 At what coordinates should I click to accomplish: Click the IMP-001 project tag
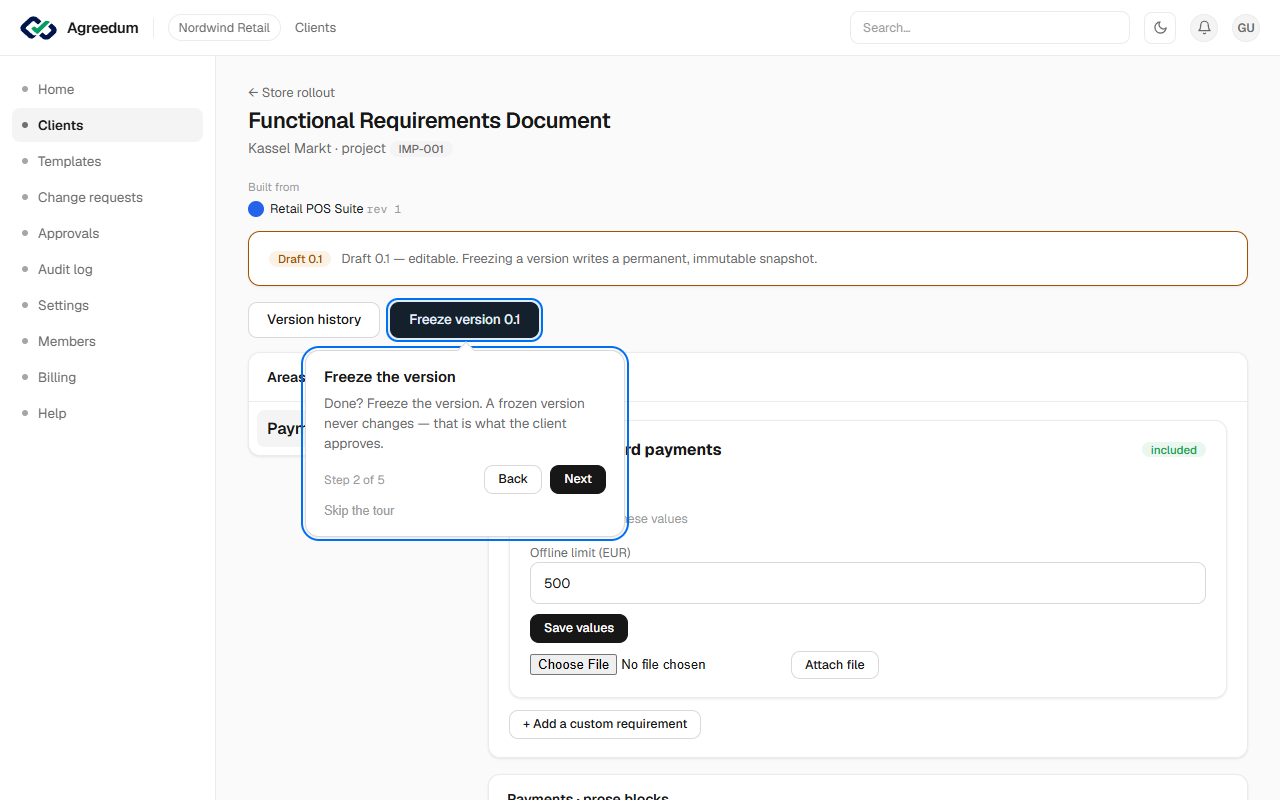(421, 149)
